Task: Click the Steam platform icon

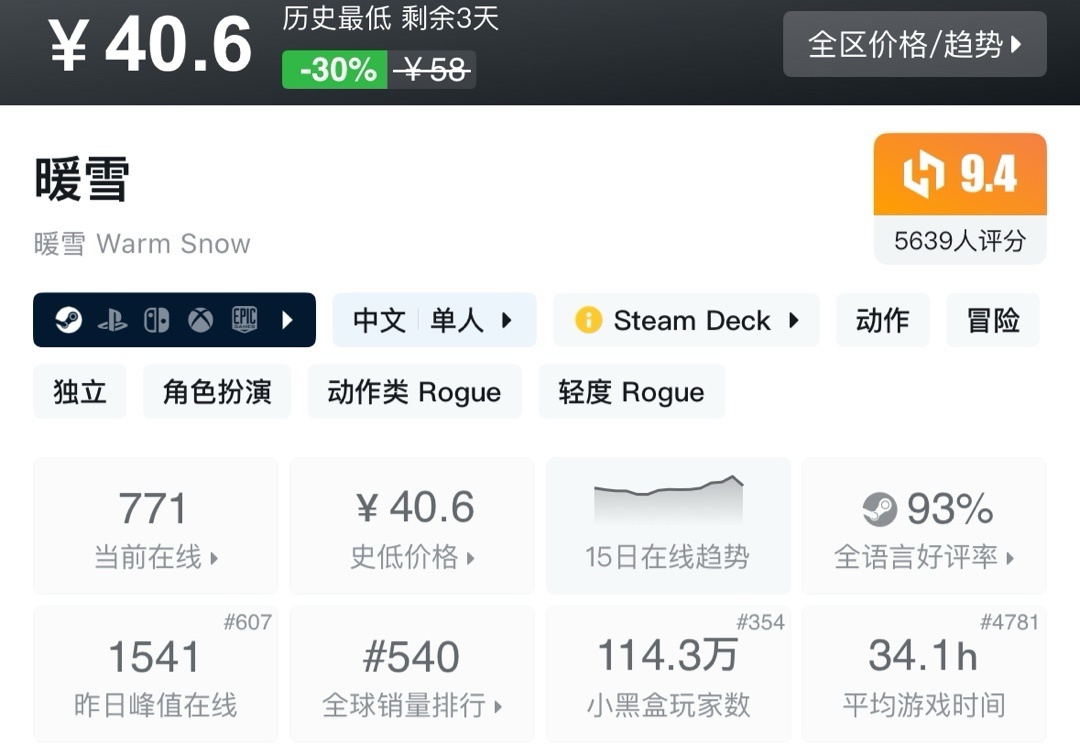Action: tap(68, 320)
